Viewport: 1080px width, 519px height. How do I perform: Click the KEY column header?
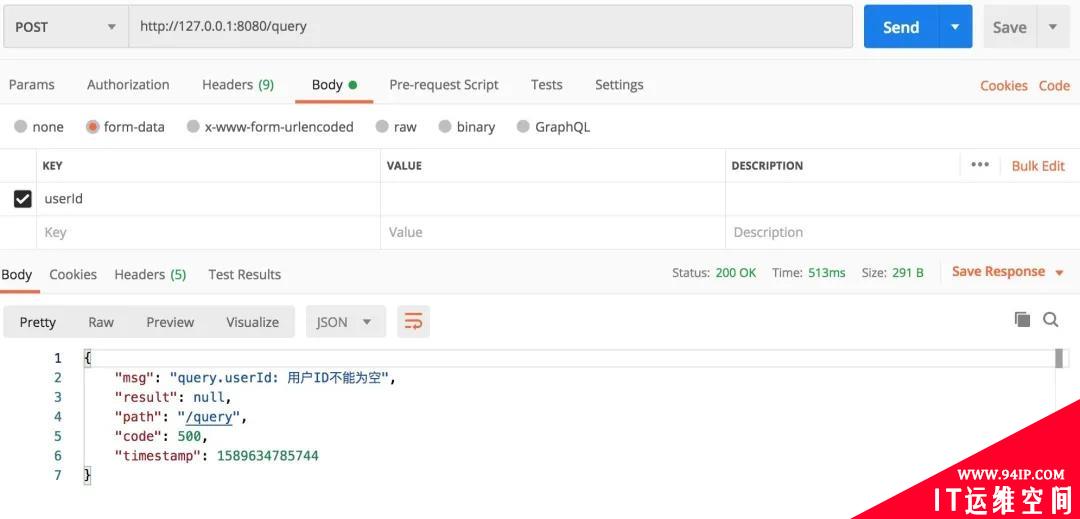click(52, 166)
